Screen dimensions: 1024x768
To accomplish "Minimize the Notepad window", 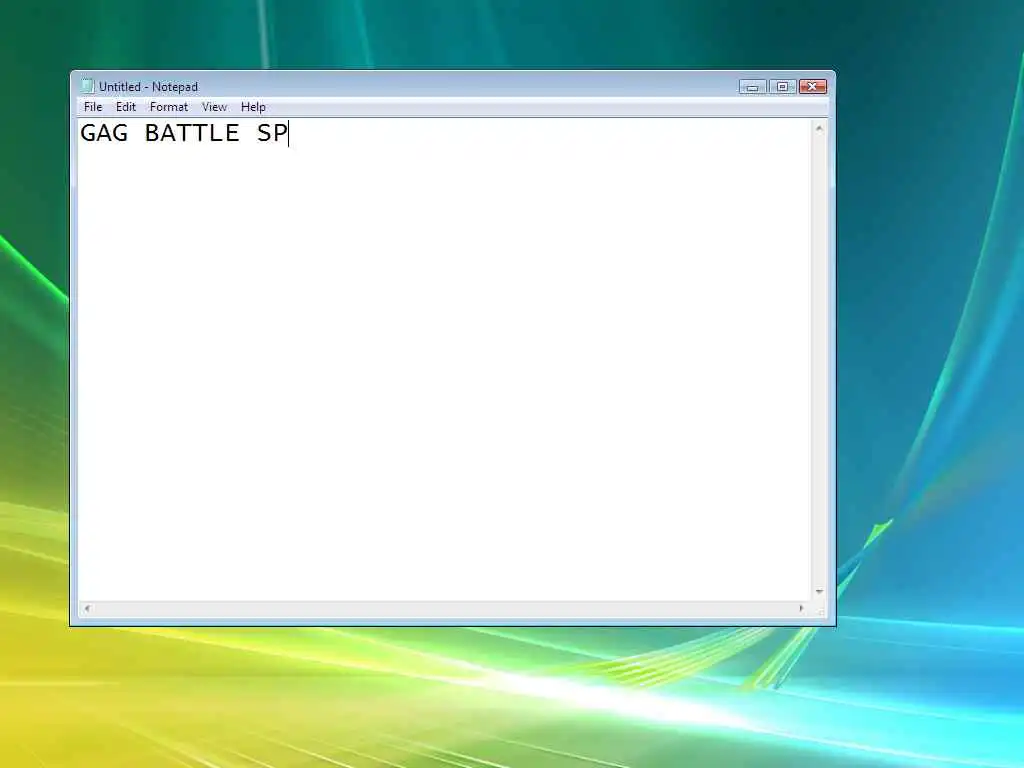I will point(752,87).
